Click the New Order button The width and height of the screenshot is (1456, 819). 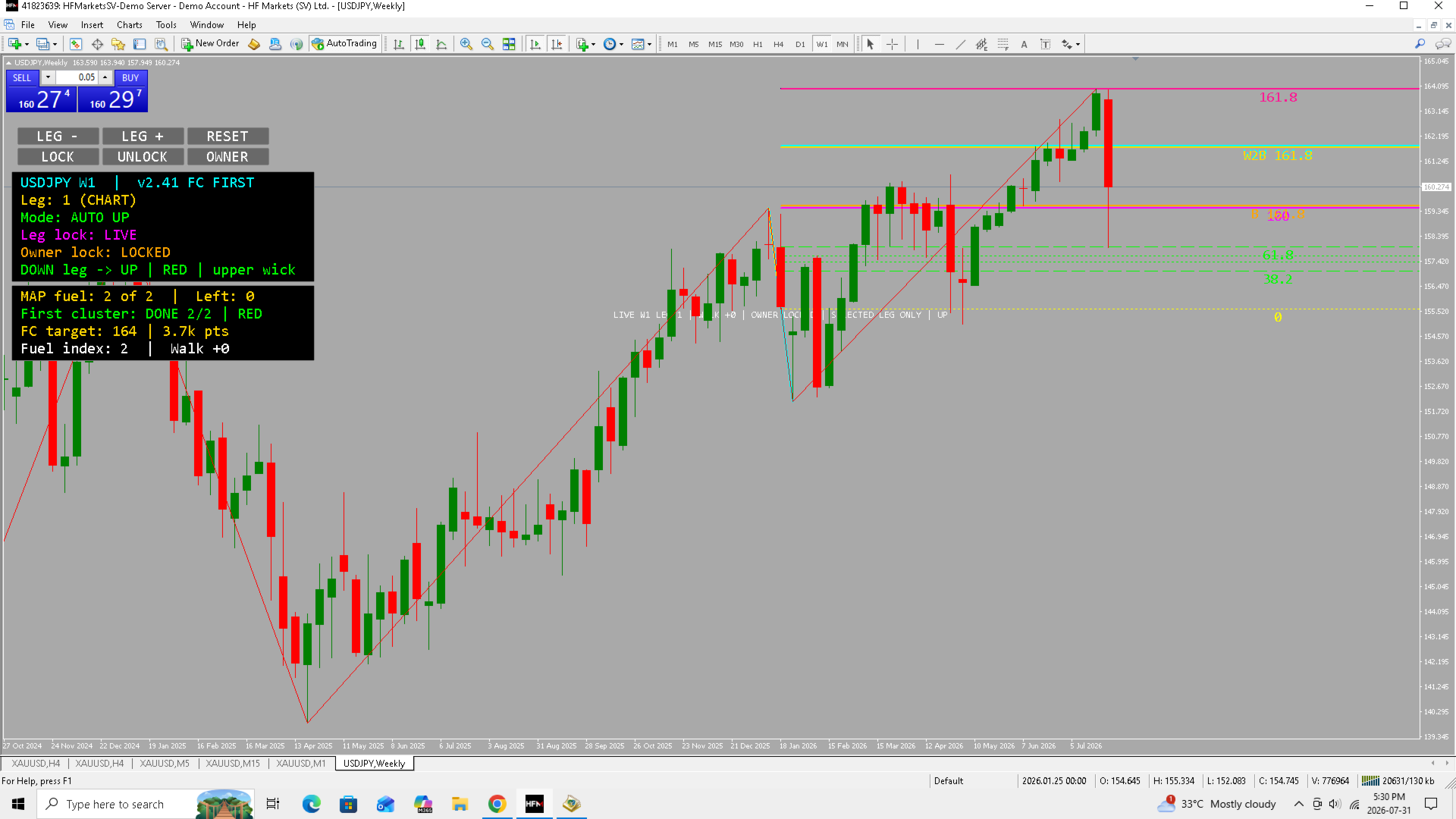tap(210, 44)
